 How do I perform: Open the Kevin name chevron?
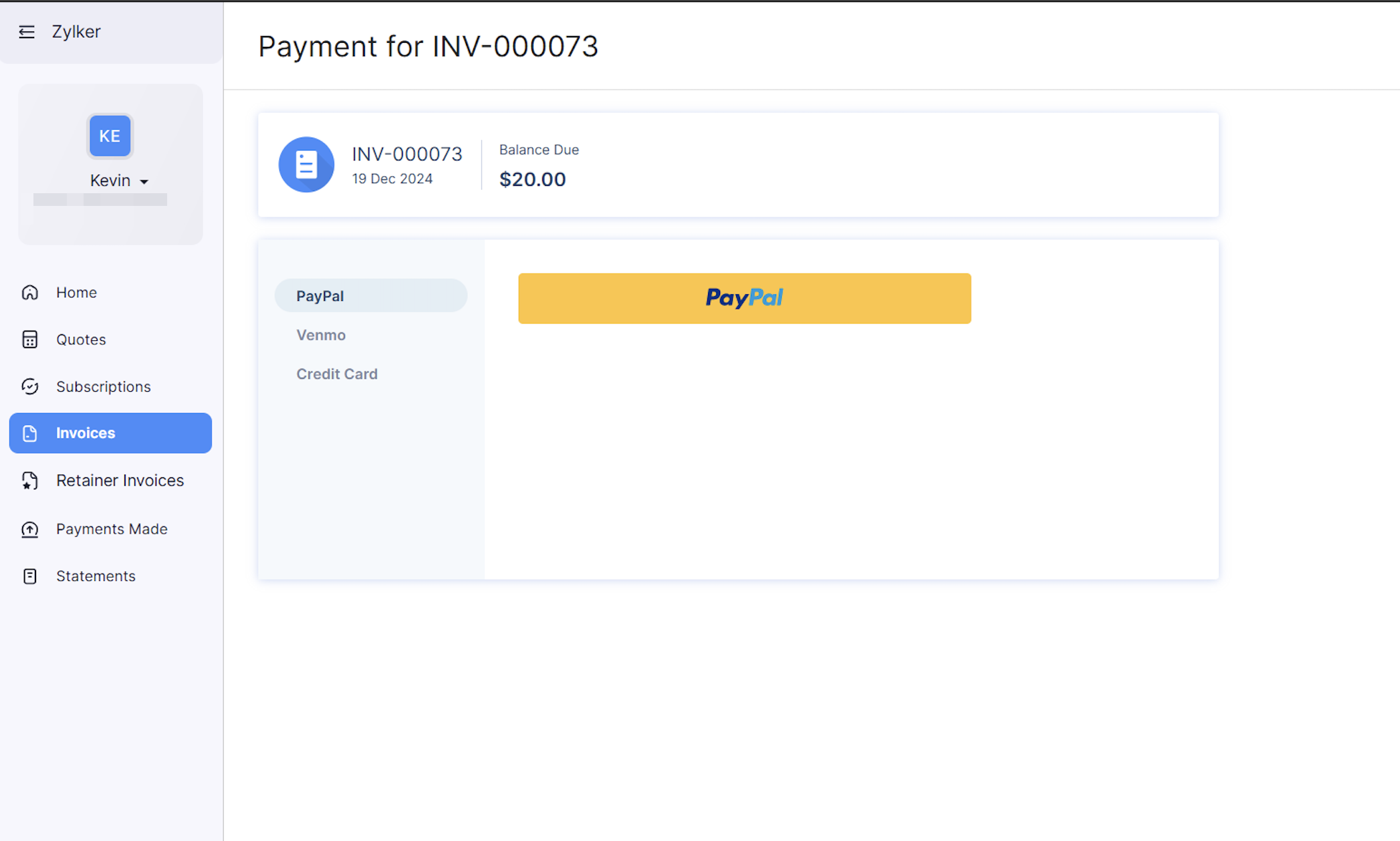tap(144, 181)
